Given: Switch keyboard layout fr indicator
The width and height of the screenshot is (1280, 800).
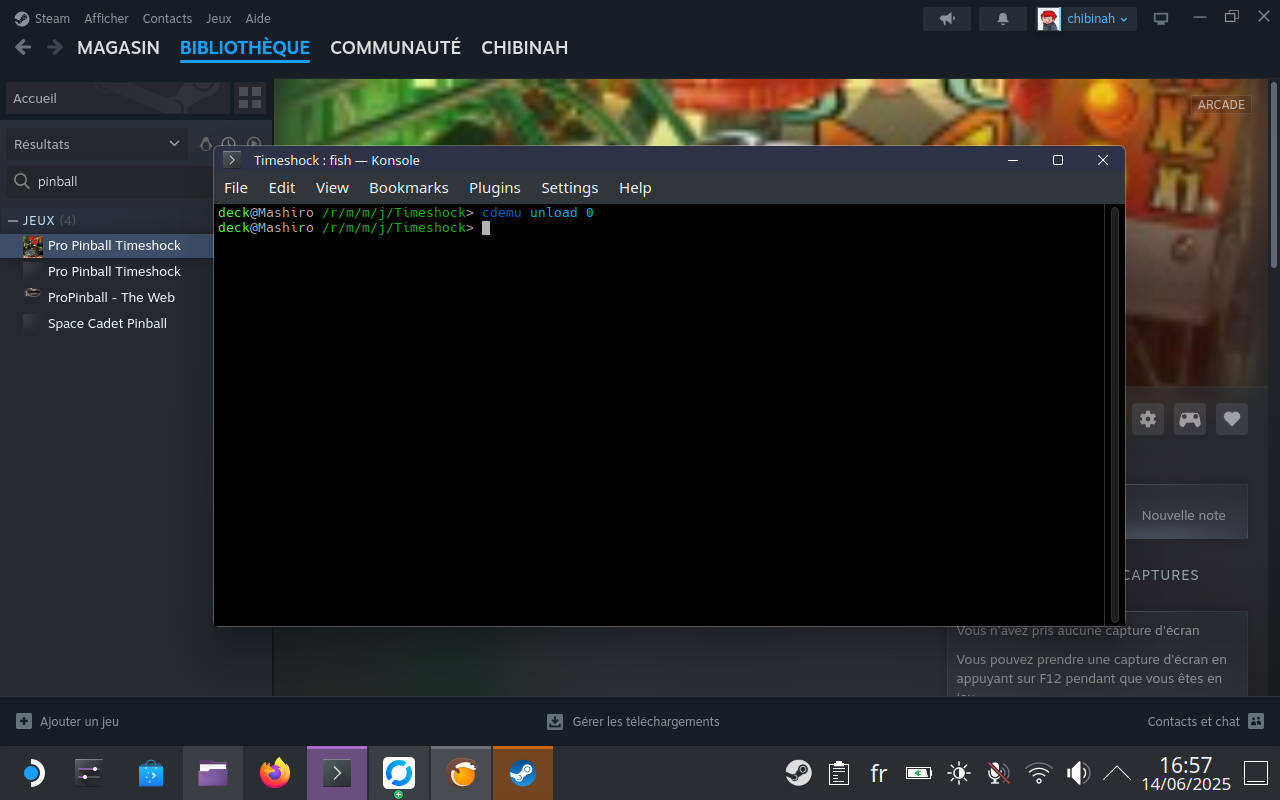Looking at the screenshot, I should tap(878, 773).
